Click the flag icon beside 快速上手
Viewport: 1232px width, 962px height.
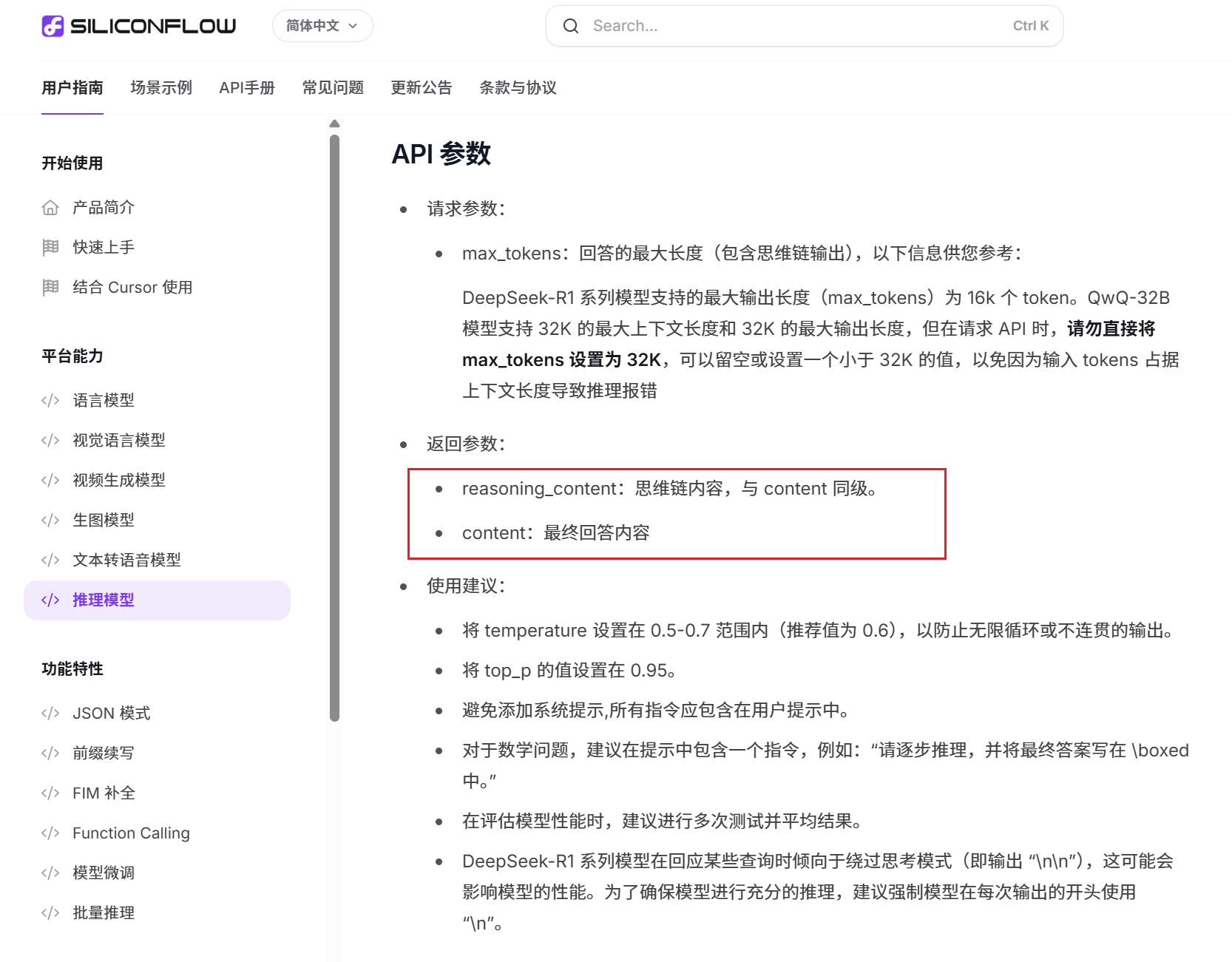coord(50,248)
